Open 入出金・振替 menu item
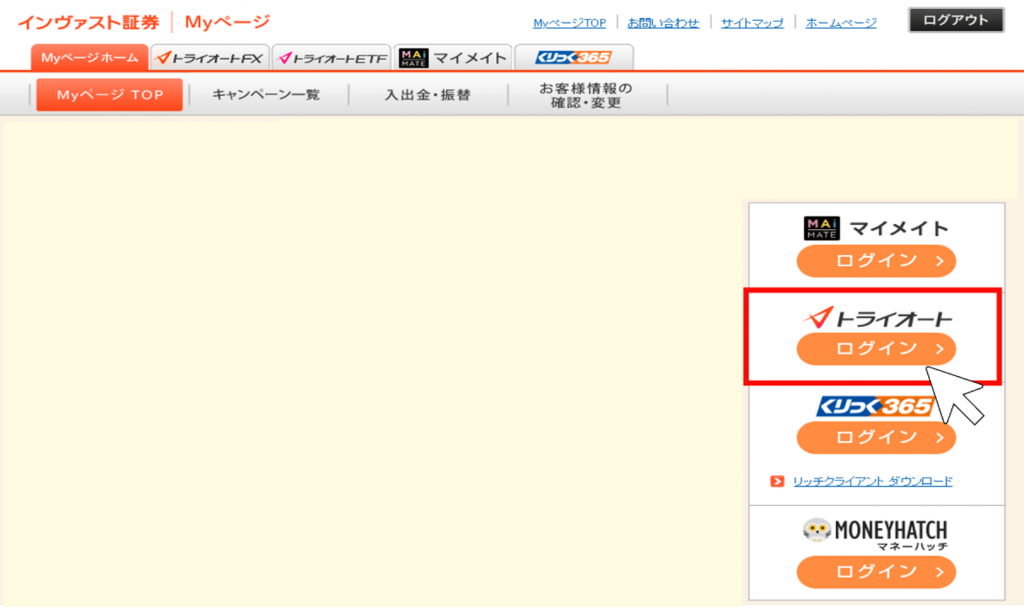This screenshot has width=1024, height=607. pyautogui.click(x=428, y=95)
